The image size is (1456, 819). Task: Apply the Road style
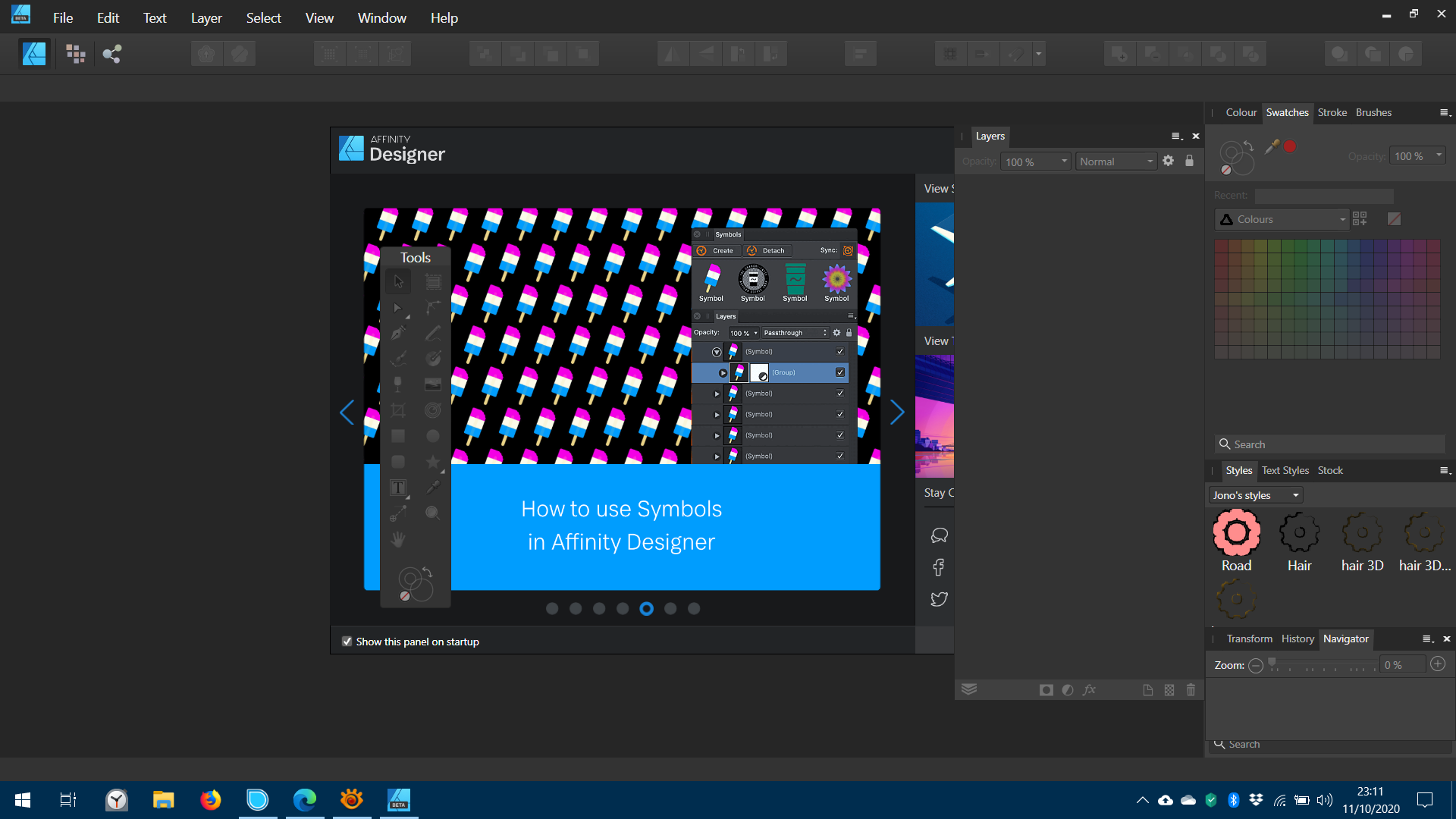coord(1236,541)
